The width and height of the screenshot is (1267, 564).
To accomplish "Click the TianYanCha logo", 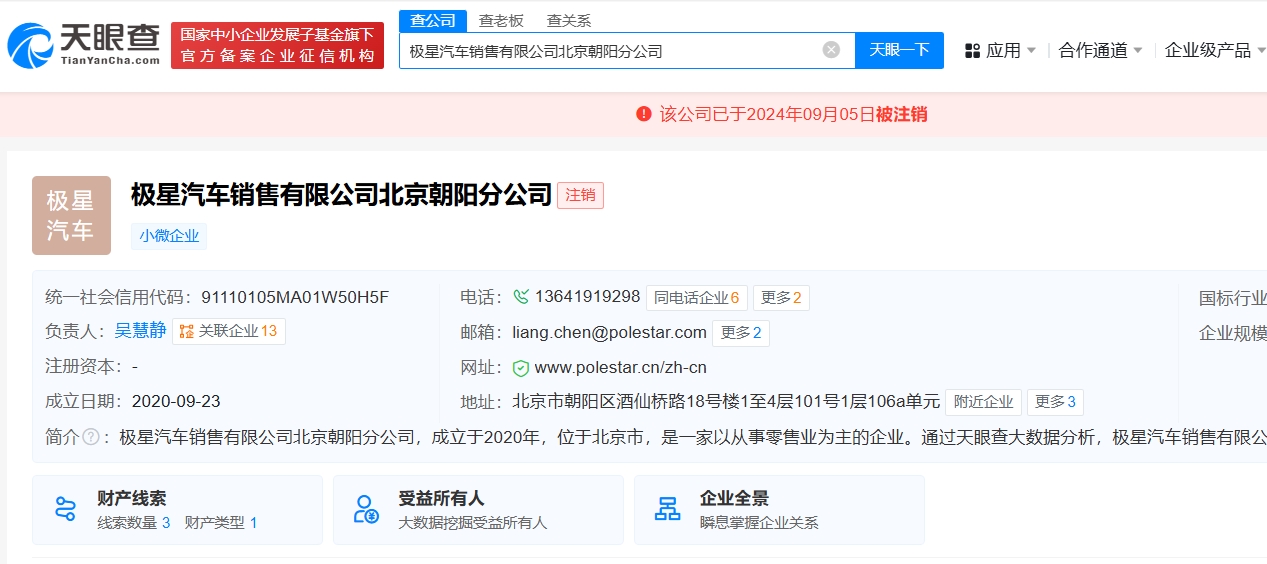I will pos(84,45).
